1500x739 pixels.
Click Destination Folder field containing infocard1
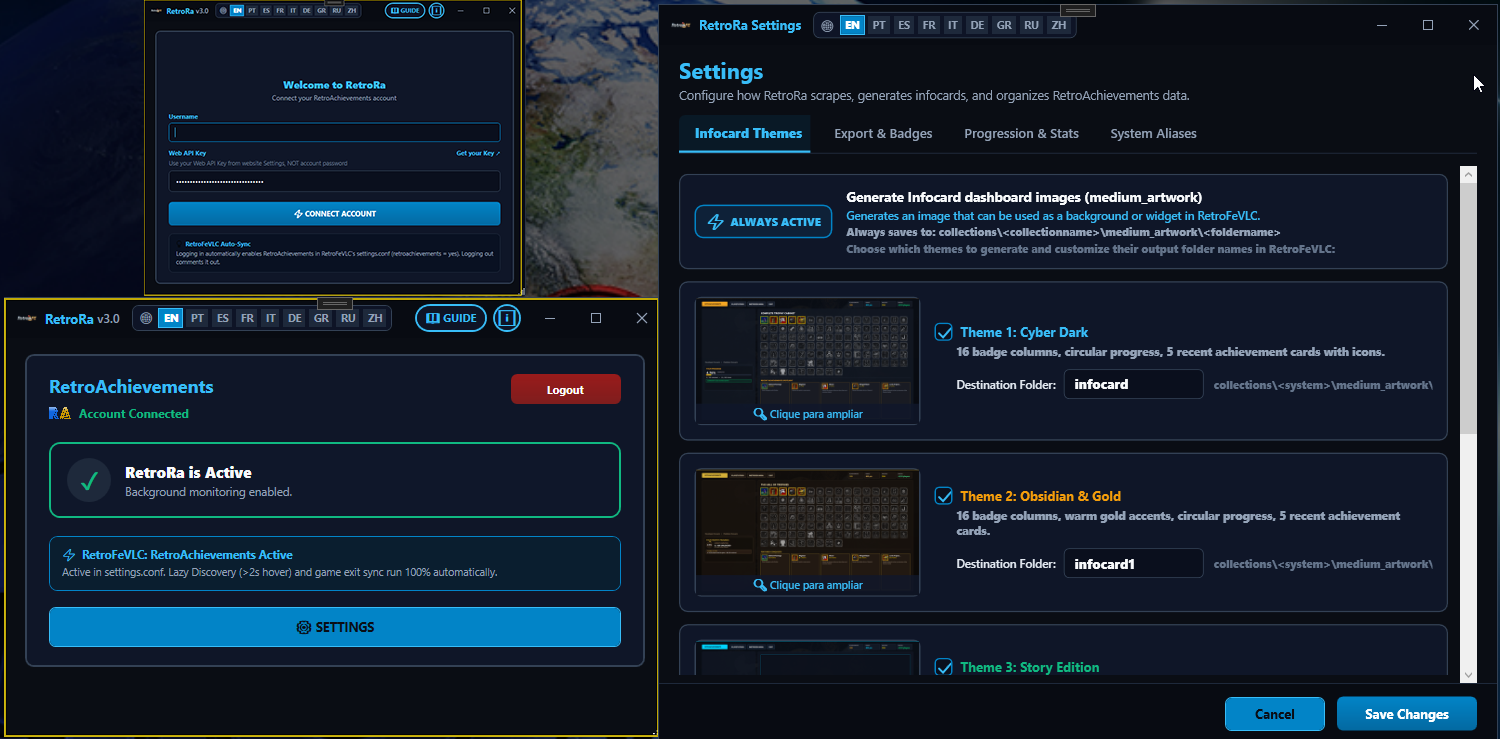[x=1133, y=564]
